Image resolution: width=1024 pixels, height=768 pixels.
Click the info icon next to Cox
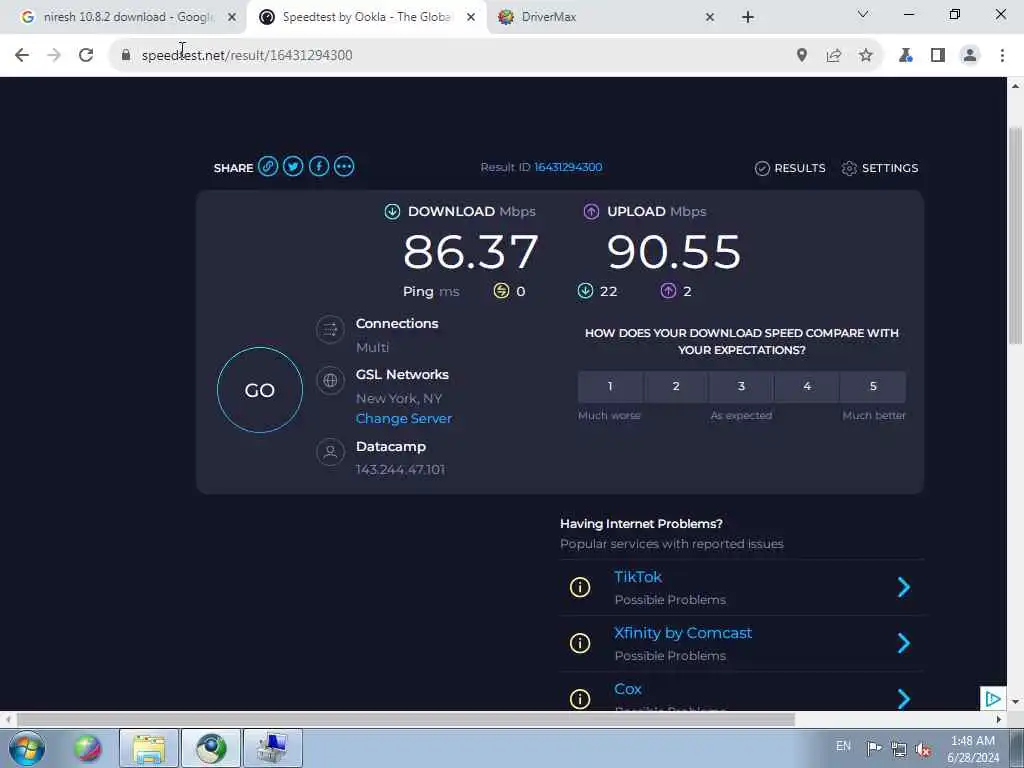pyautogui.click(x=580, y=699)
